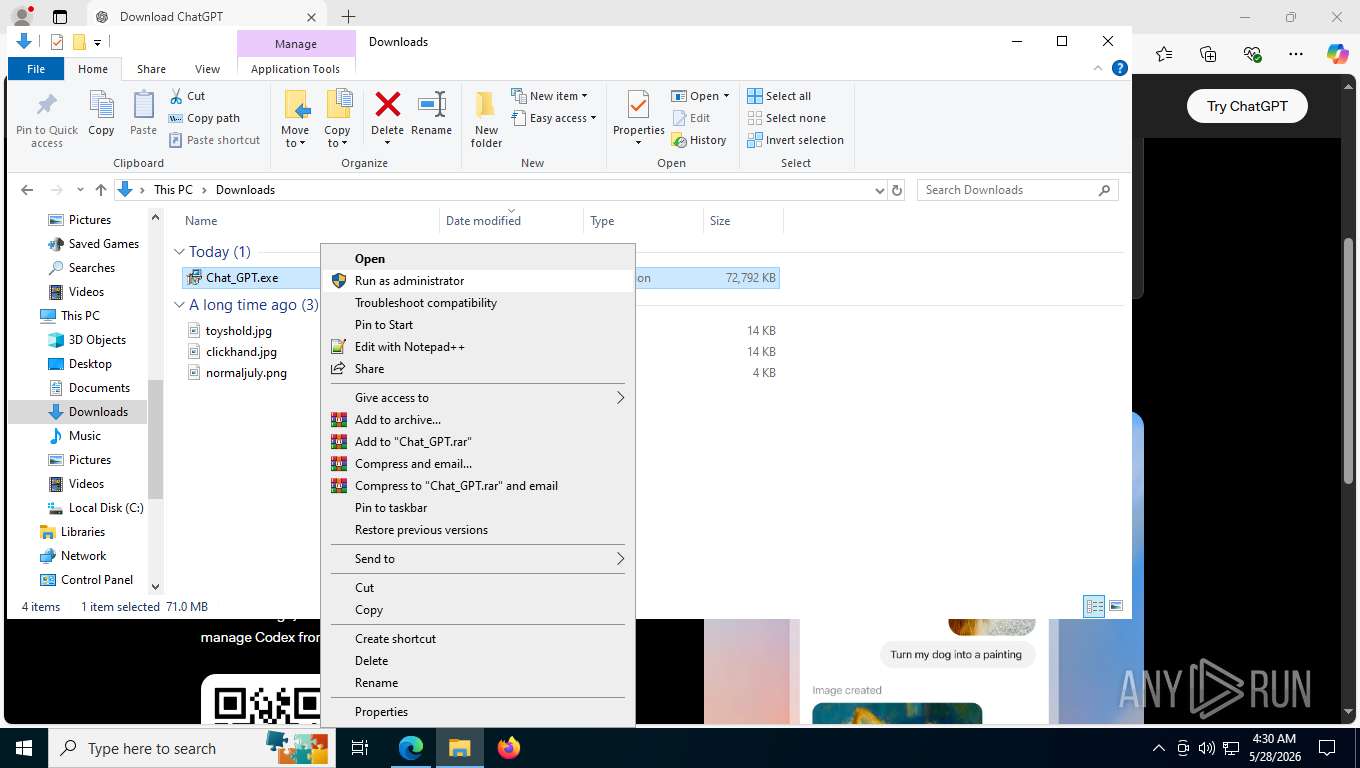Choose Edit with Notepad++ menu entry
This screenshot has width=1360, height=768.
click(478, 347)
